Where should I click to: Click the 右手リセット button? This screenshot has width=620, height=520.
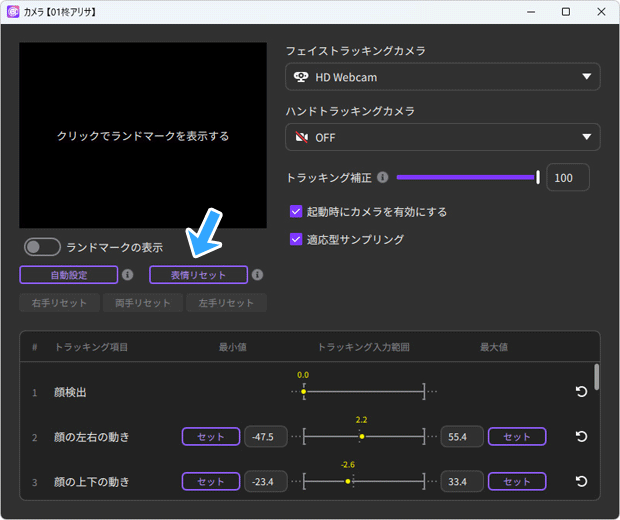click(x=59, y=303)
